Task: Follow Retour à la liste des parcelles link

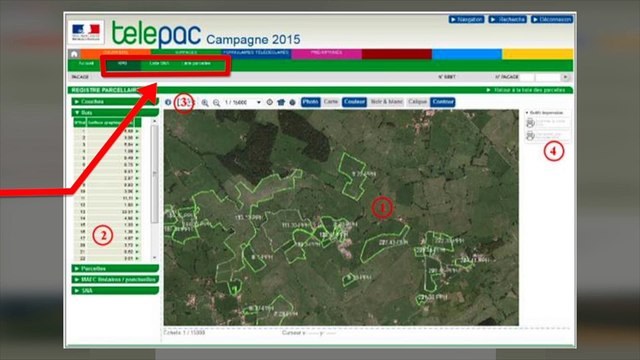Action: (x=526, y=90)
